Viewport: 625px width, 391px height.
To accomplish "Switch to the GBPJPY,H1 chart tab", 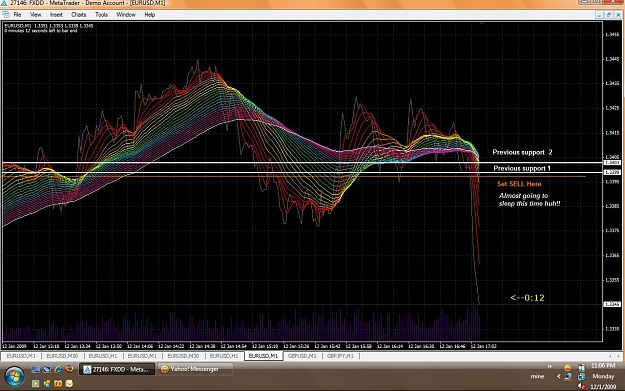I will coord(340,356).
